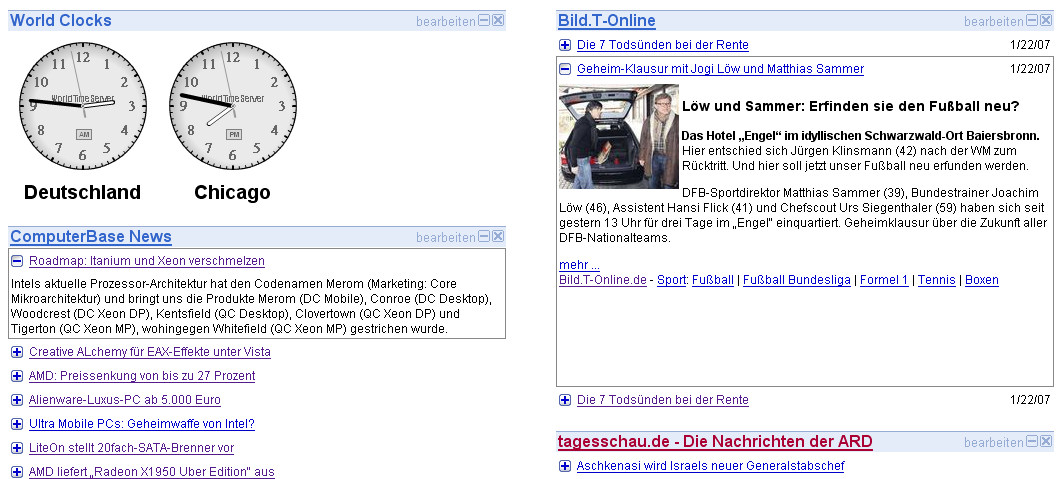Open the Roadmap: Itanium und Xeon verschmelzen headline

coord(147,261)
